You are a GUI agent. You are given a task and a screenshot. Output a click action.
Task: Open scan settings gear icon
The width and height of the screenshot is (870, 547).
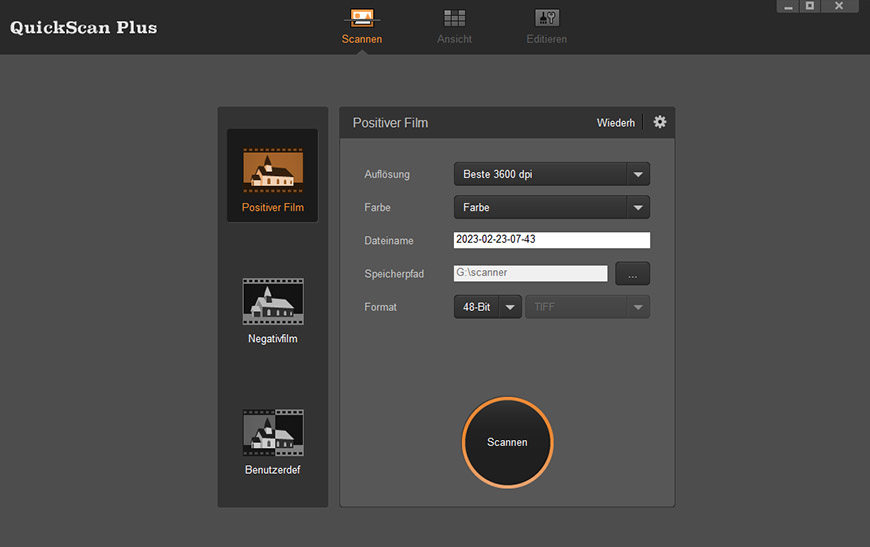click(x=659, y=122)
